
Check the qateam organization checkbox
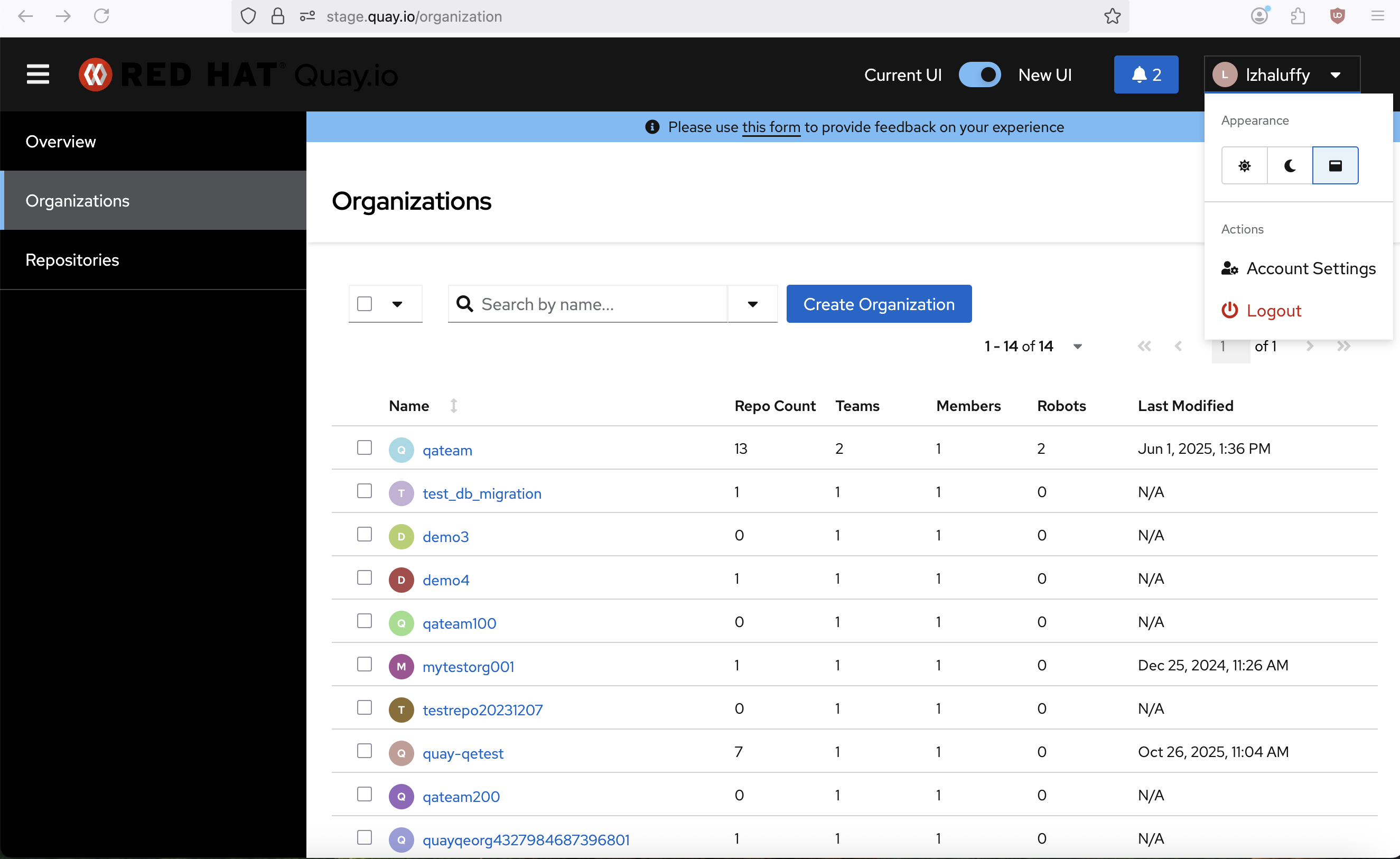click(364, 447)
